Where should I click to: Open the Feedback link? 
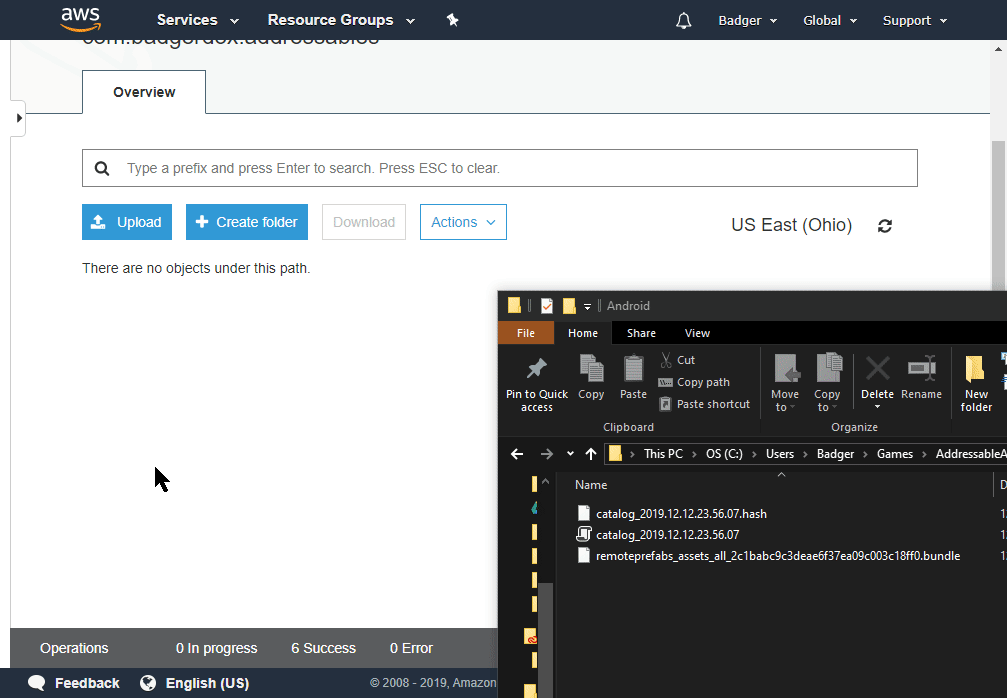click(x=87, y=683)
